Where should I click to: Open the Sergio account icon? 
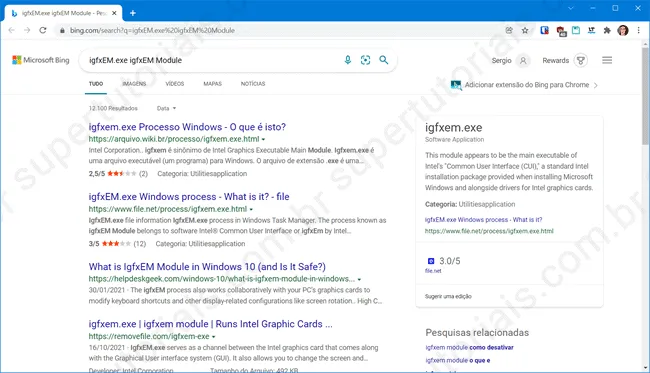pos(523,61)
